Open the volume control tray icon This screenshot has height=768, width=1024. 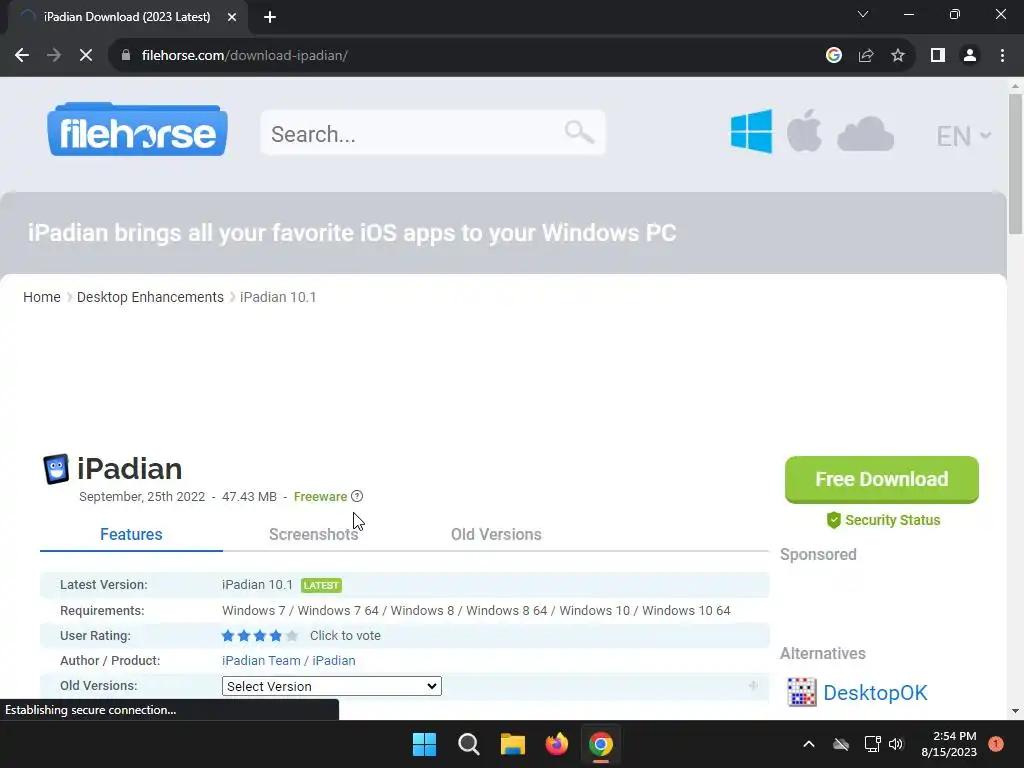point(896,744)
